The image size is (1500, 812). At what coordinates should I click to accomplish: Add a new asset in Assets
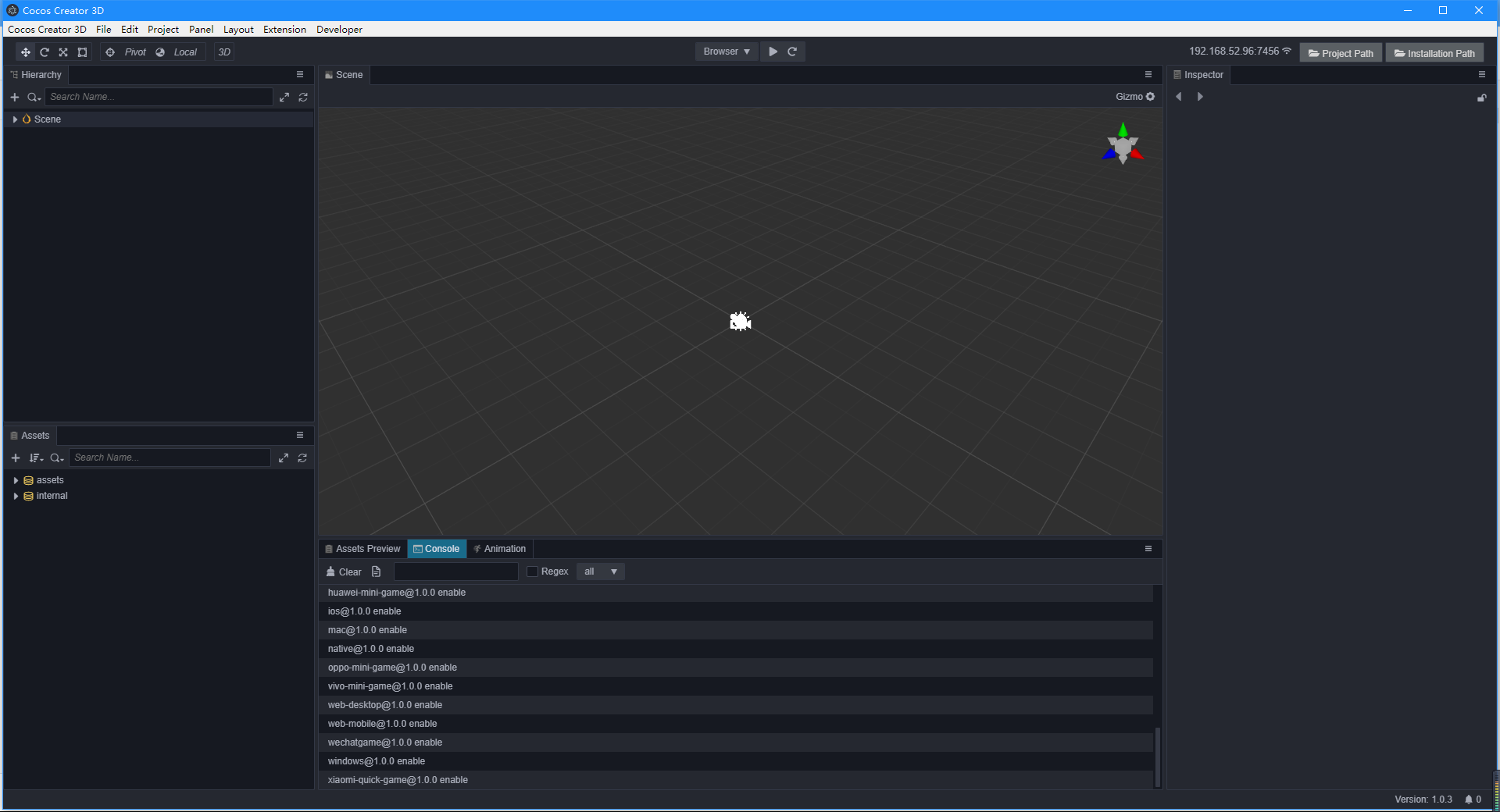coord(15,458)
